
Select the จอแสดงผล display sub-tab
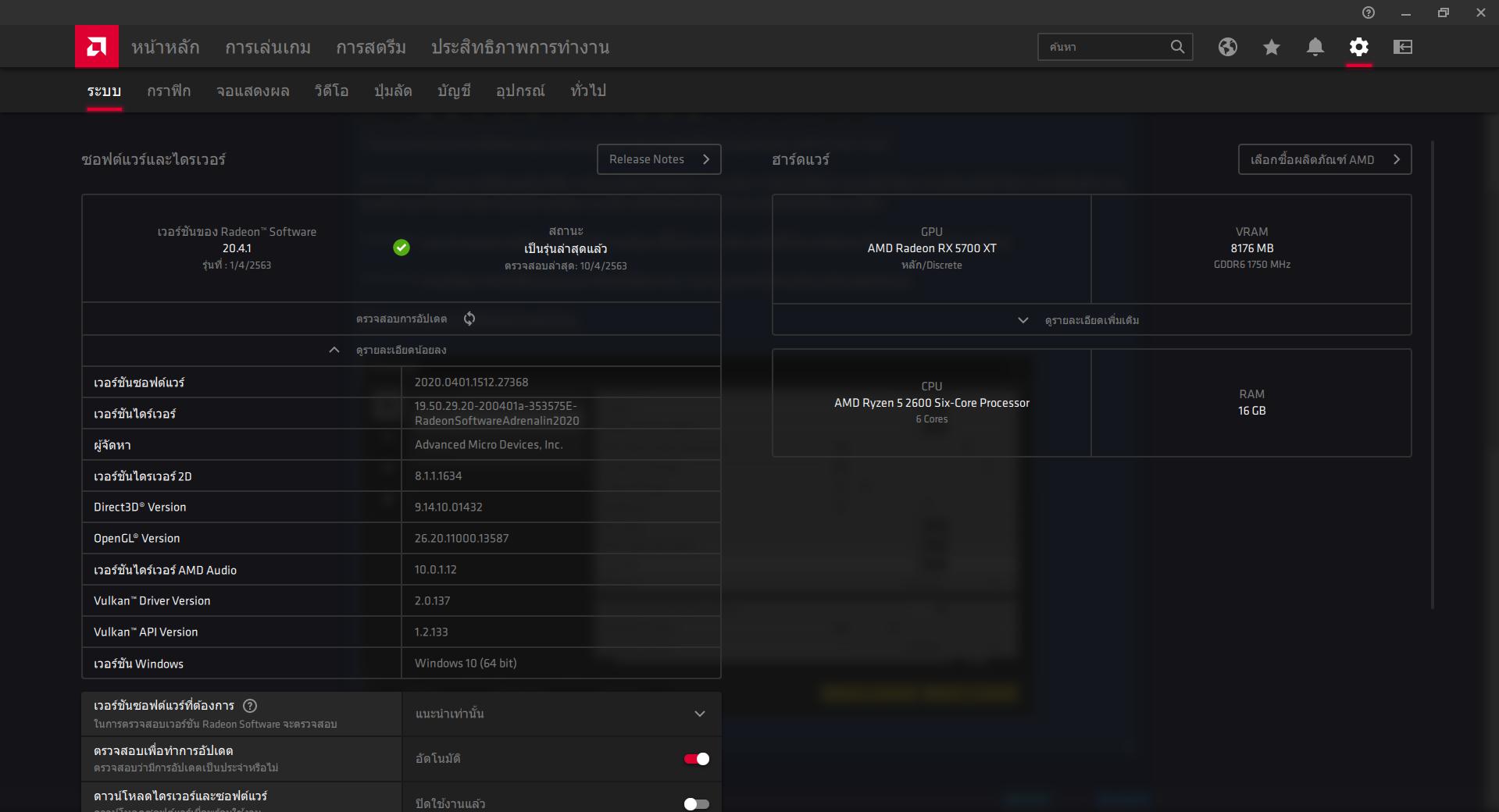point(253,91)
